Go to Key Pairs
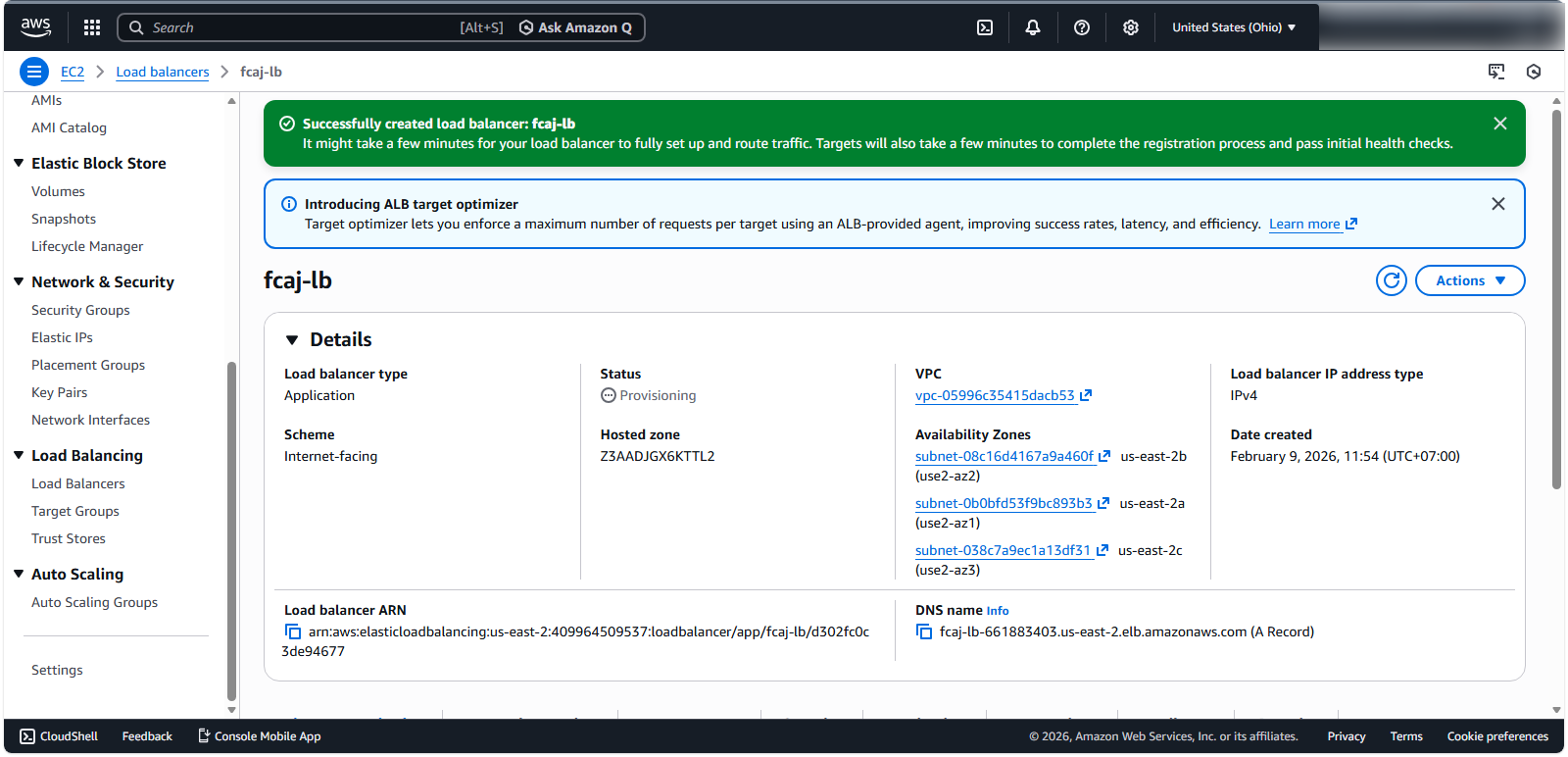Screen dimensions: 1568x757 59,392
